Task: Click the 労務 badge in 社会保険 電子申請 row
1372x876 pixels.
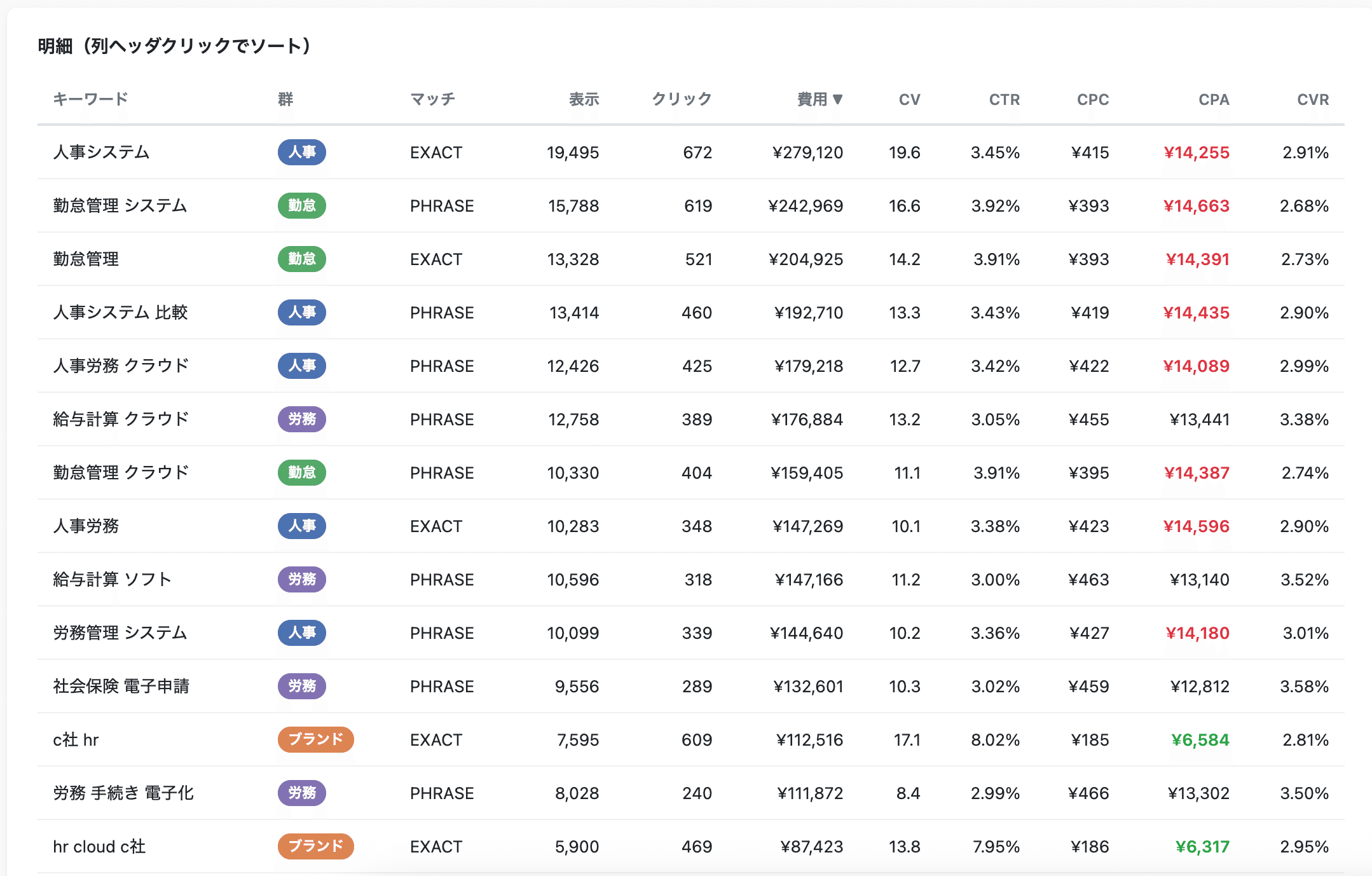Action: [x=302, y=687]
